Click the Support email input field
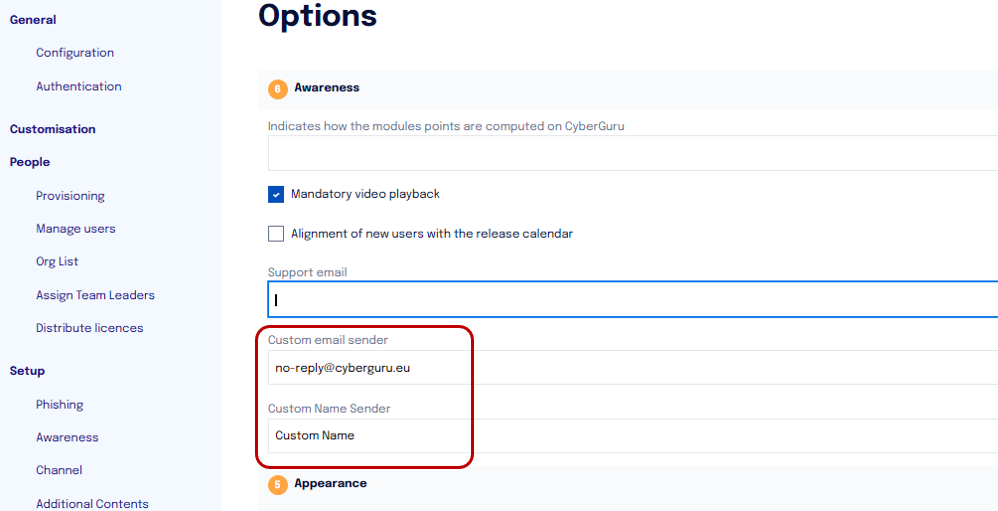Screen dimensions: 998x511 click(633, 299)
